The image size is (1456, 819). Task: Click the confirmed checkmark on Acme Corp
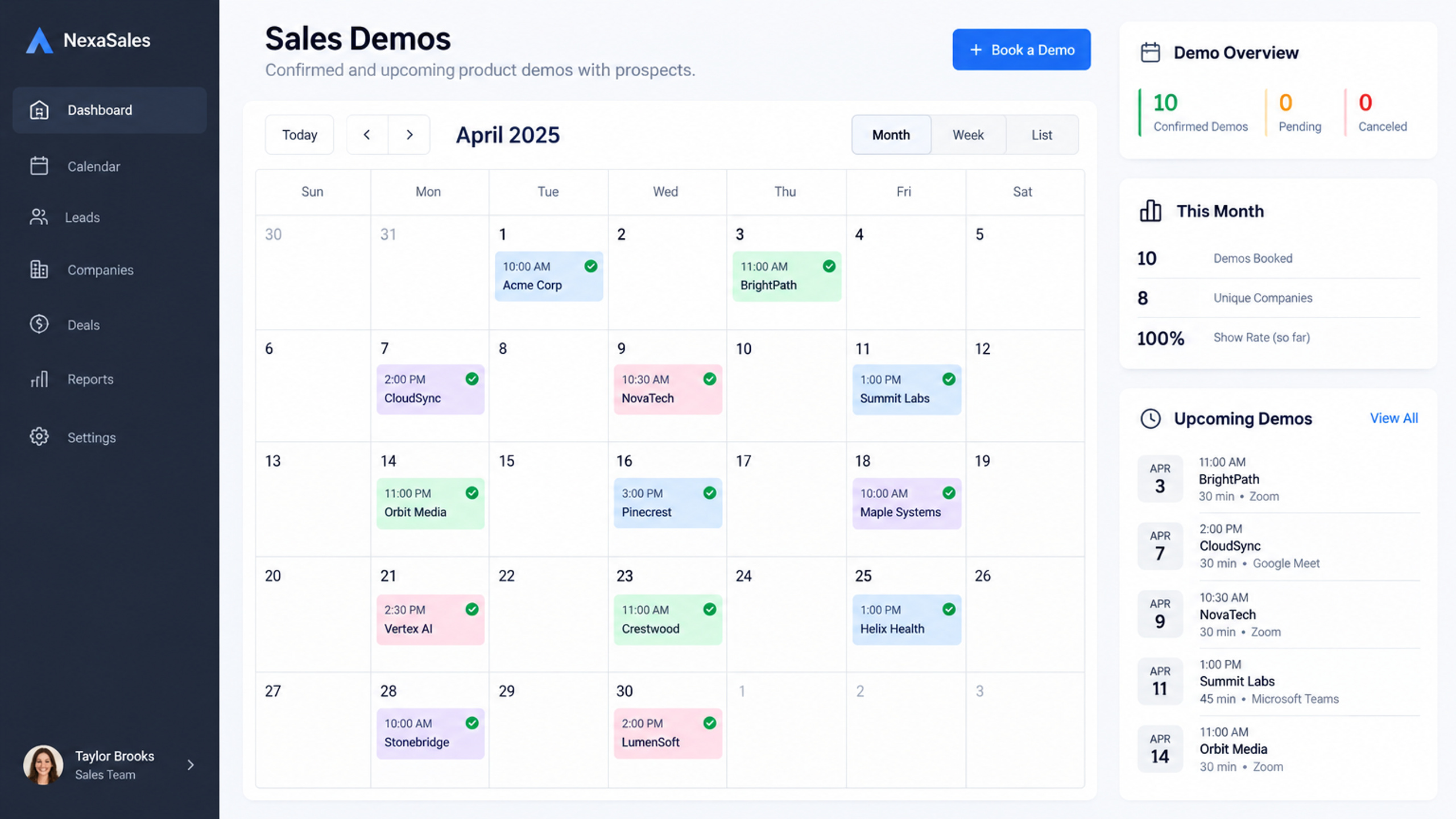591,266
